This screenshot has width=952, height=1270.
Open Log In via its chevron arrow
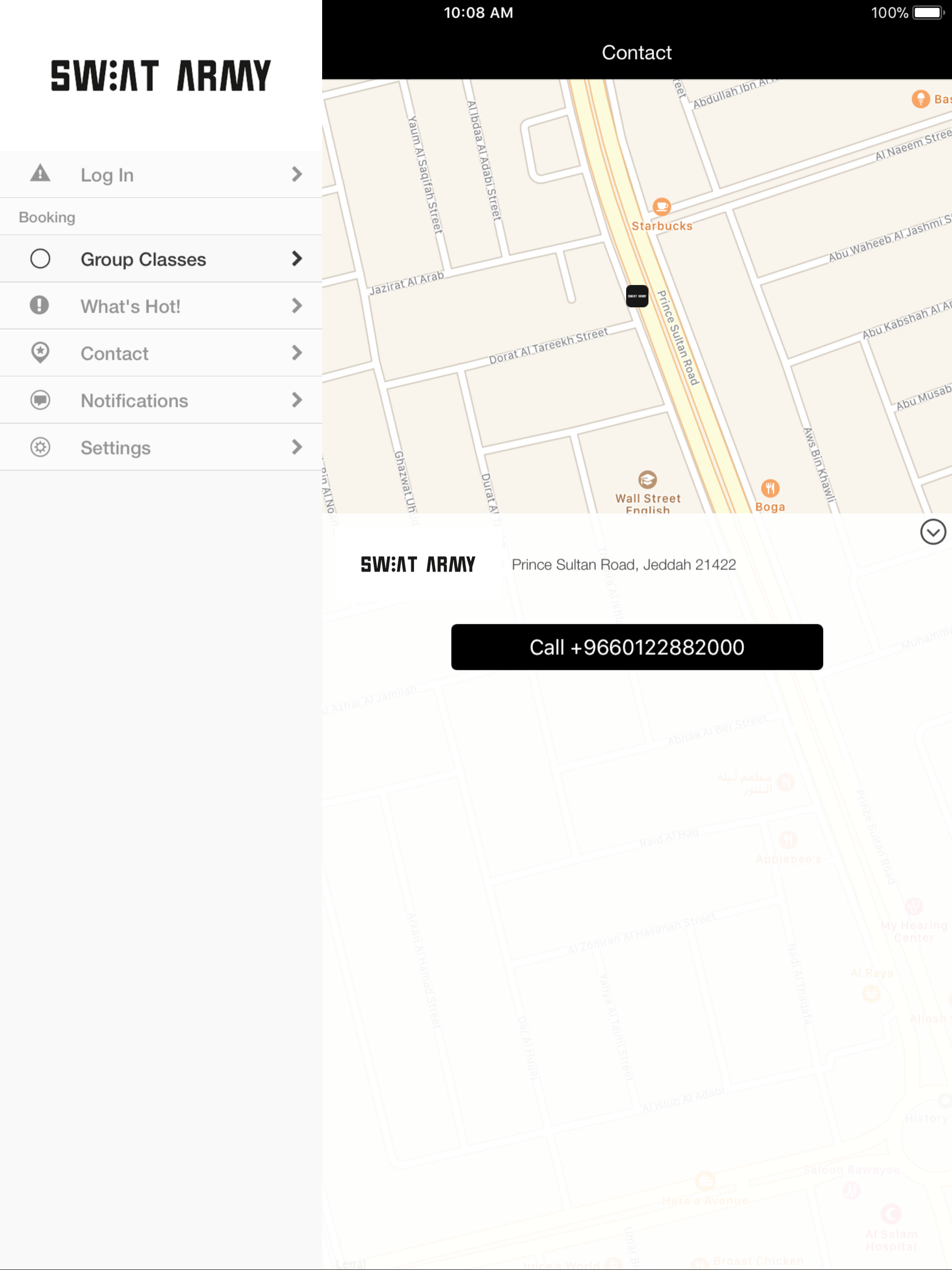pyautogui.click(x=296, y=174)
